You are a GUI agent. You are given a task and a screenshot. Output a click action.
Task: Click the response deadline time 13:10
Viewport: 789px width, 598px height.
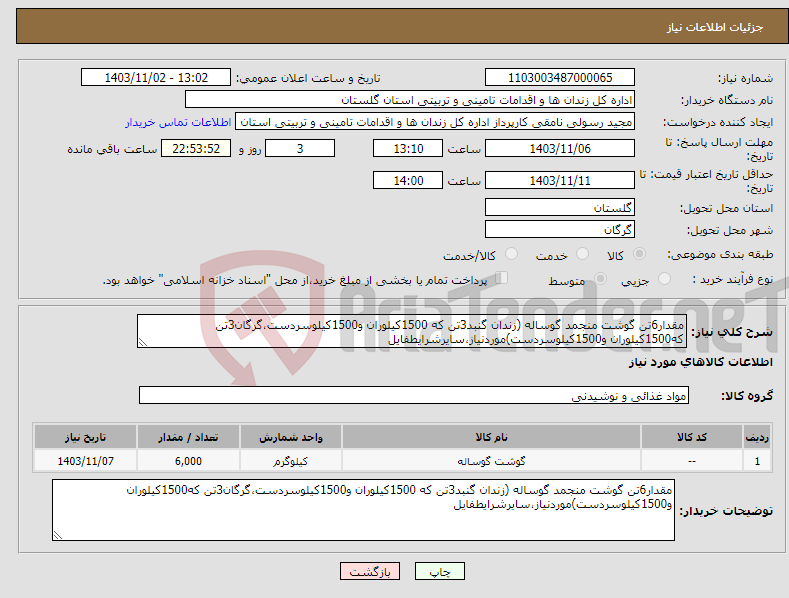coord(408,149)
